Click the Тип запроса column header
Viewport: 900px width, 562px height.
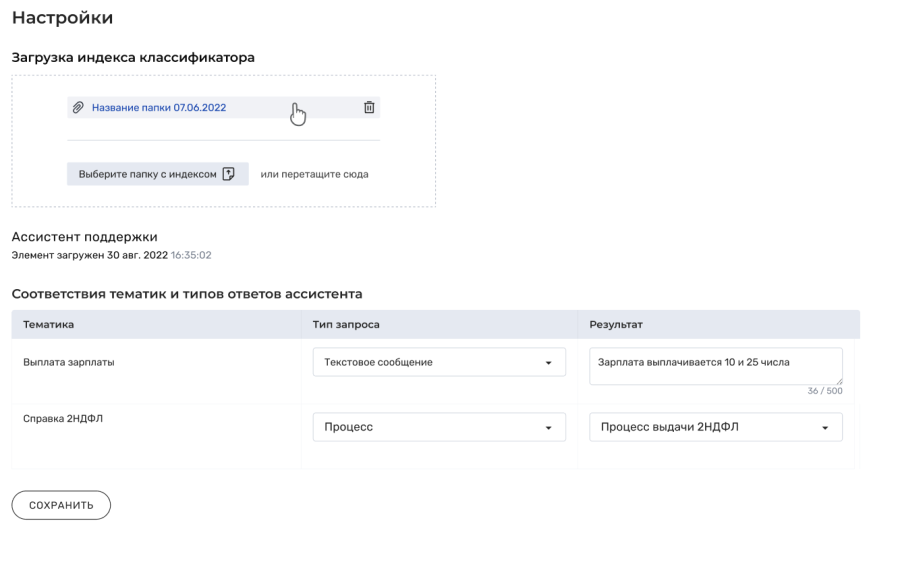pyautogui.click(x=346, y=324)
